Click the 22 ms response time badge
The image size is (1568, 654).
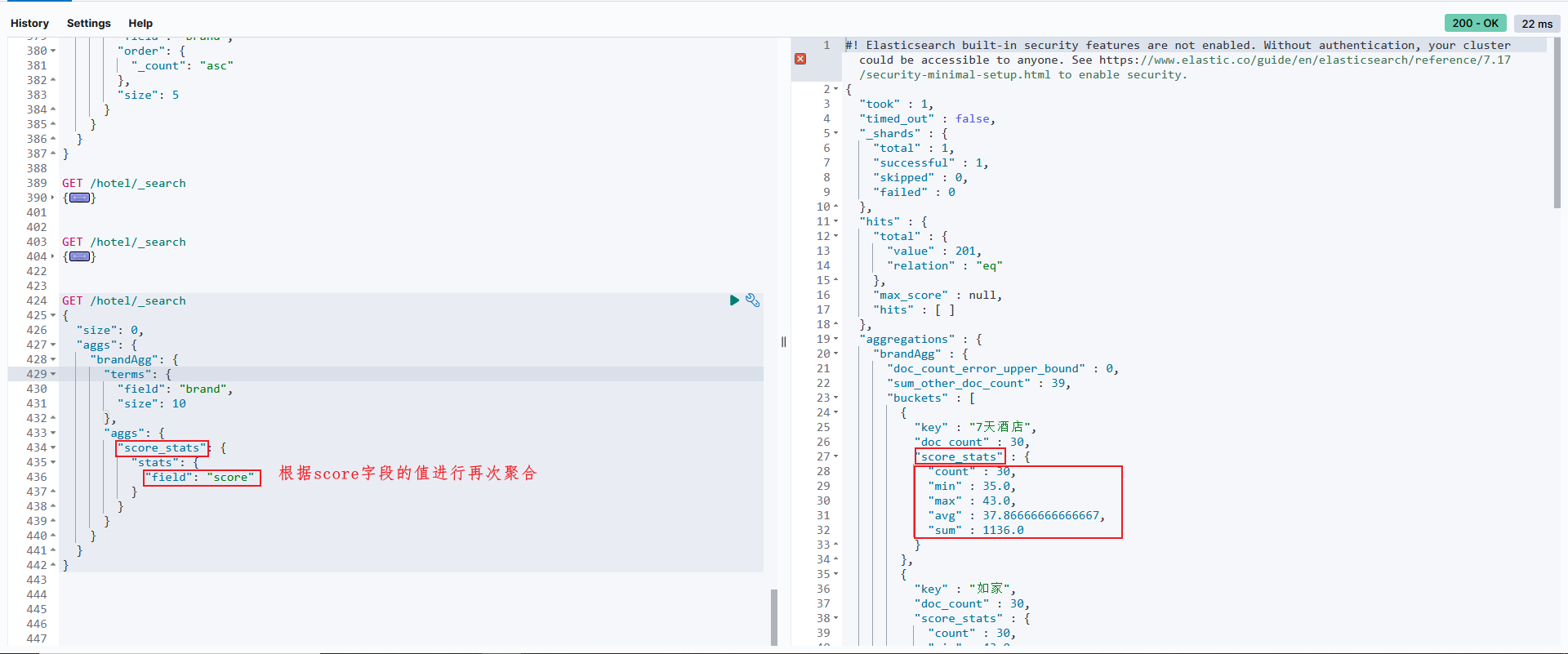click(x=1537, y=24)
